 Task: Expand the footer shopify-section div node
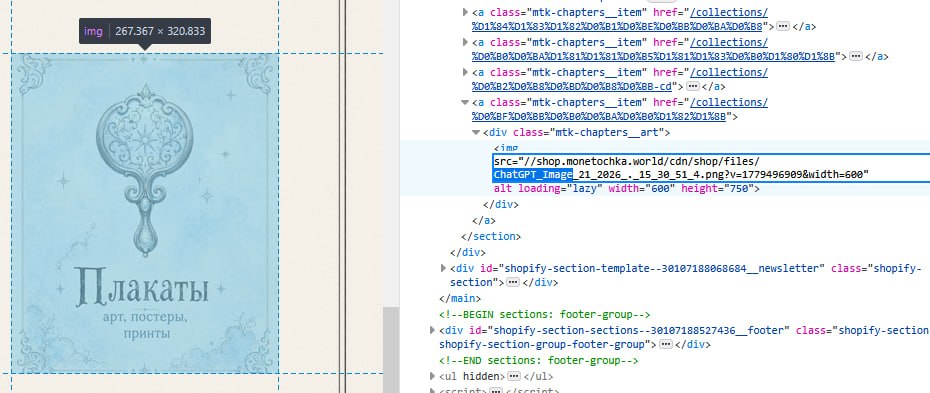pyautogui.click(x=432, y=330)
